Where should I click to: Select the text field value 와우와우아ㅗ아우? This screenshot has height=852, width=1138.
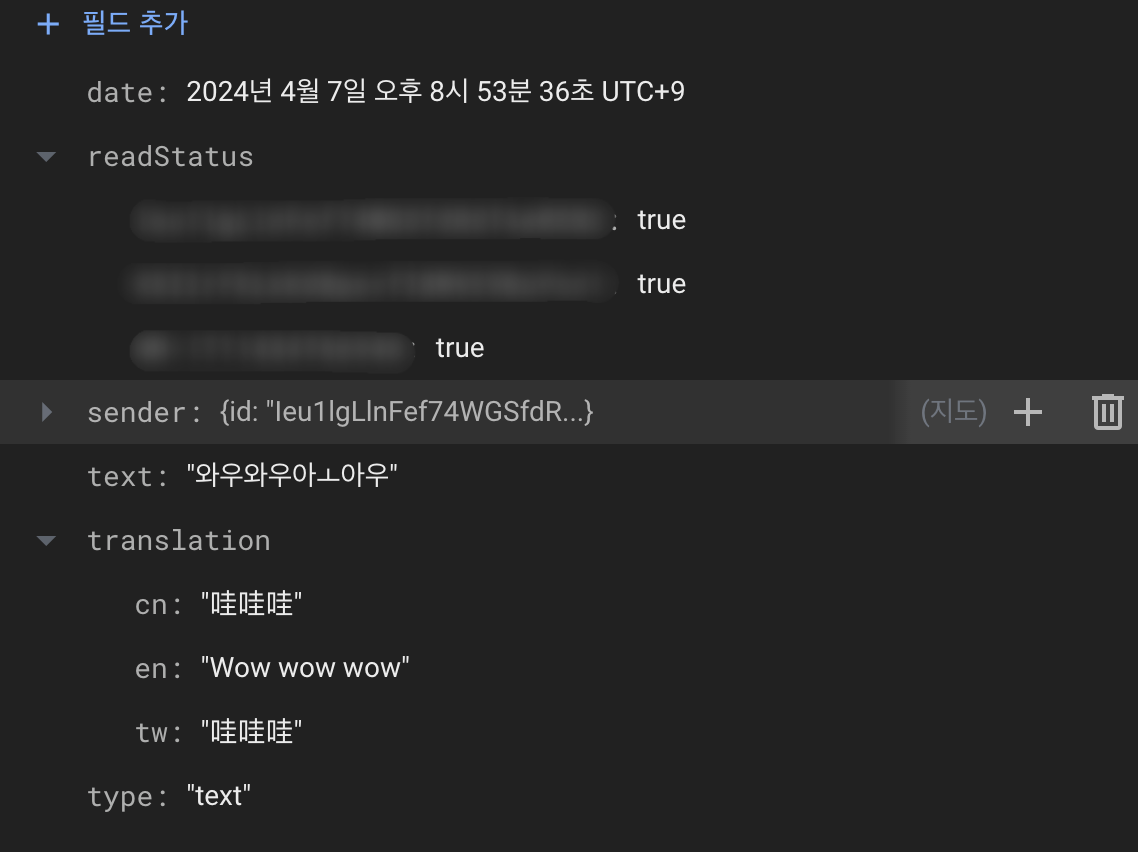tap(292, 476)
